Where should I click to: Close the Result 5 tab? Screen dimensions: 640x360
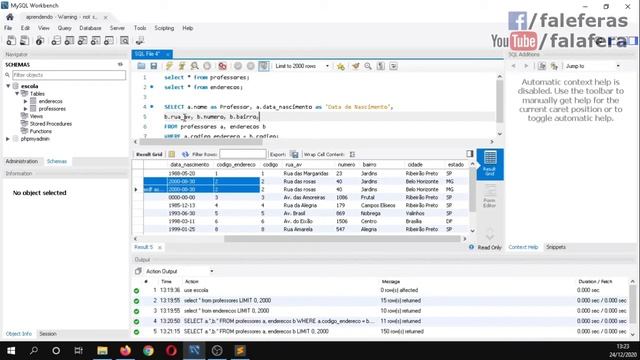pyautogui.click(x=160, y=247)
